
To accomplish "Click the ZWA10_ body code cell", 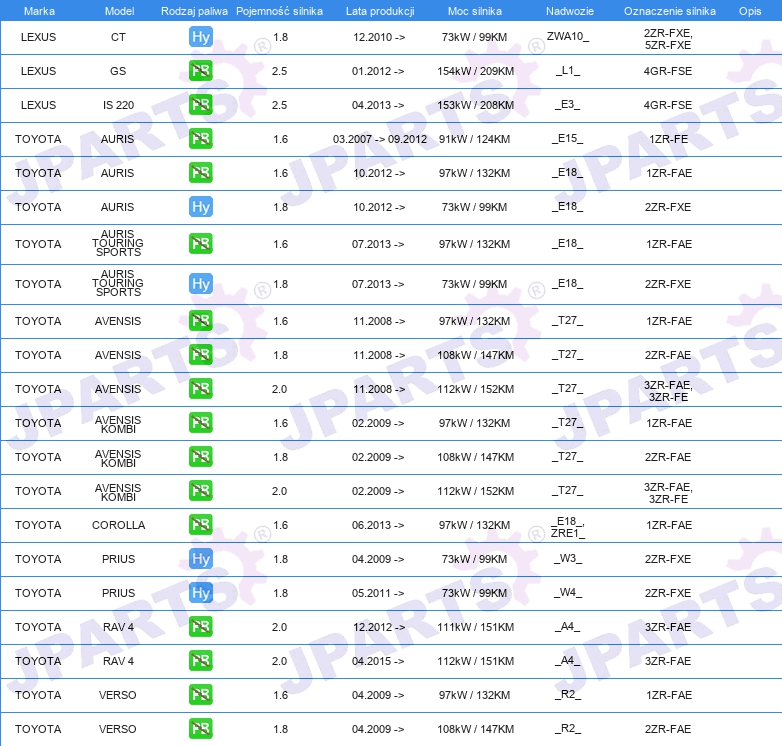I will tap(568, 36).
